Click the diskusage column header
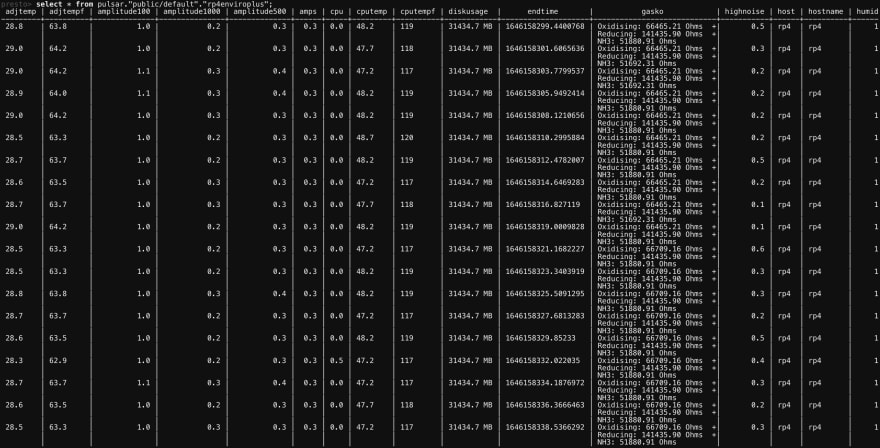Image resolution: width=880 pixels, height=448 pixels. coord(468,11)
